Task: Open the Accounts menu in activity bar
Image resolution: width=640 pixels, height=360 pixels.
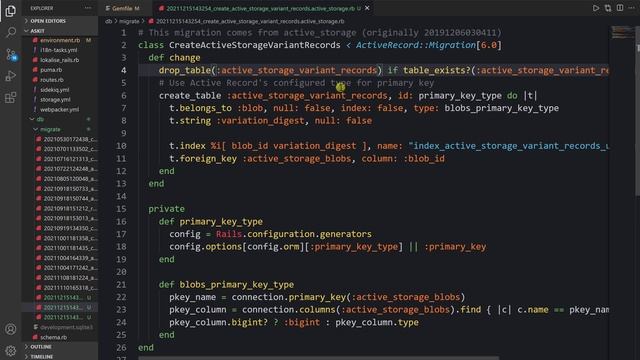Action: click(11, 329)
